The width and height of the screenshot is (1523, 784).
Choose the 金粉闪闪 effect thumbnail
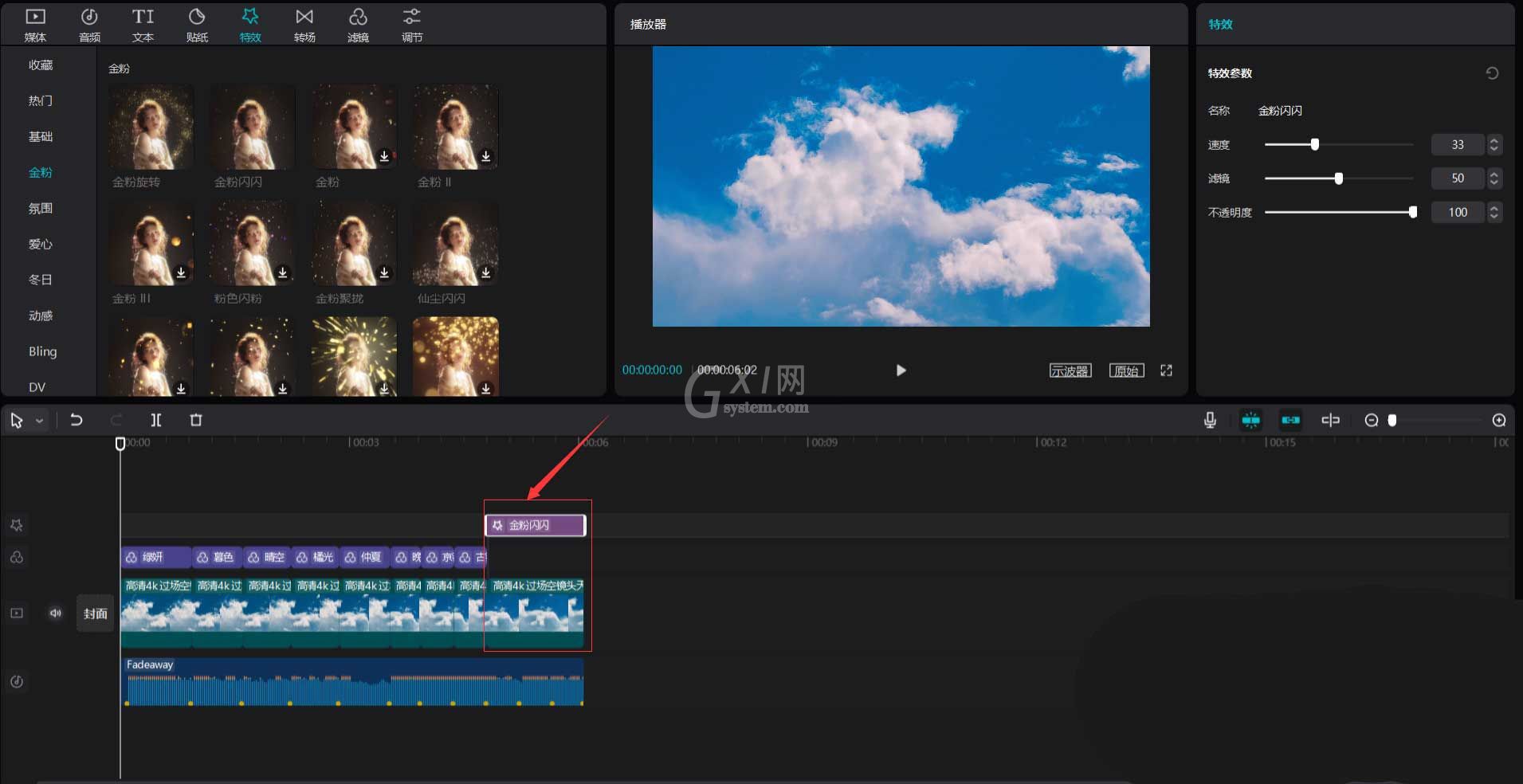253,127
